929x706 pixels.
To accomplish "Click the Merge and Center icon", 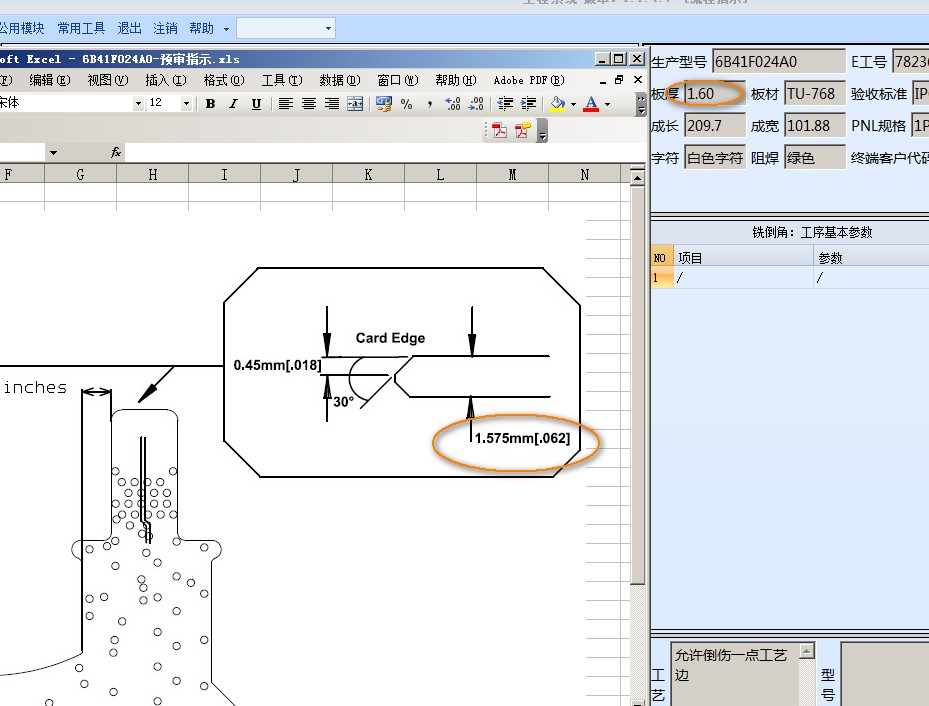I will tap(355, 104).
